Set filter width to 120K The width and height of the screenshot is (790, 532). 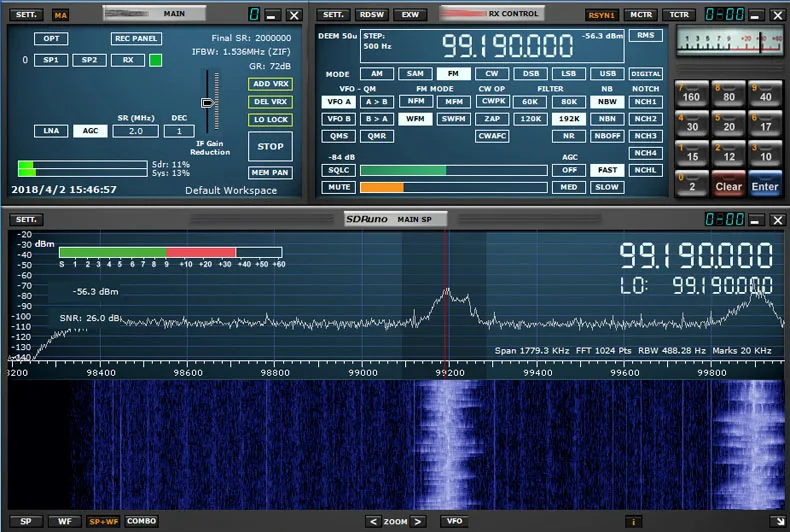tap(531, 119)
